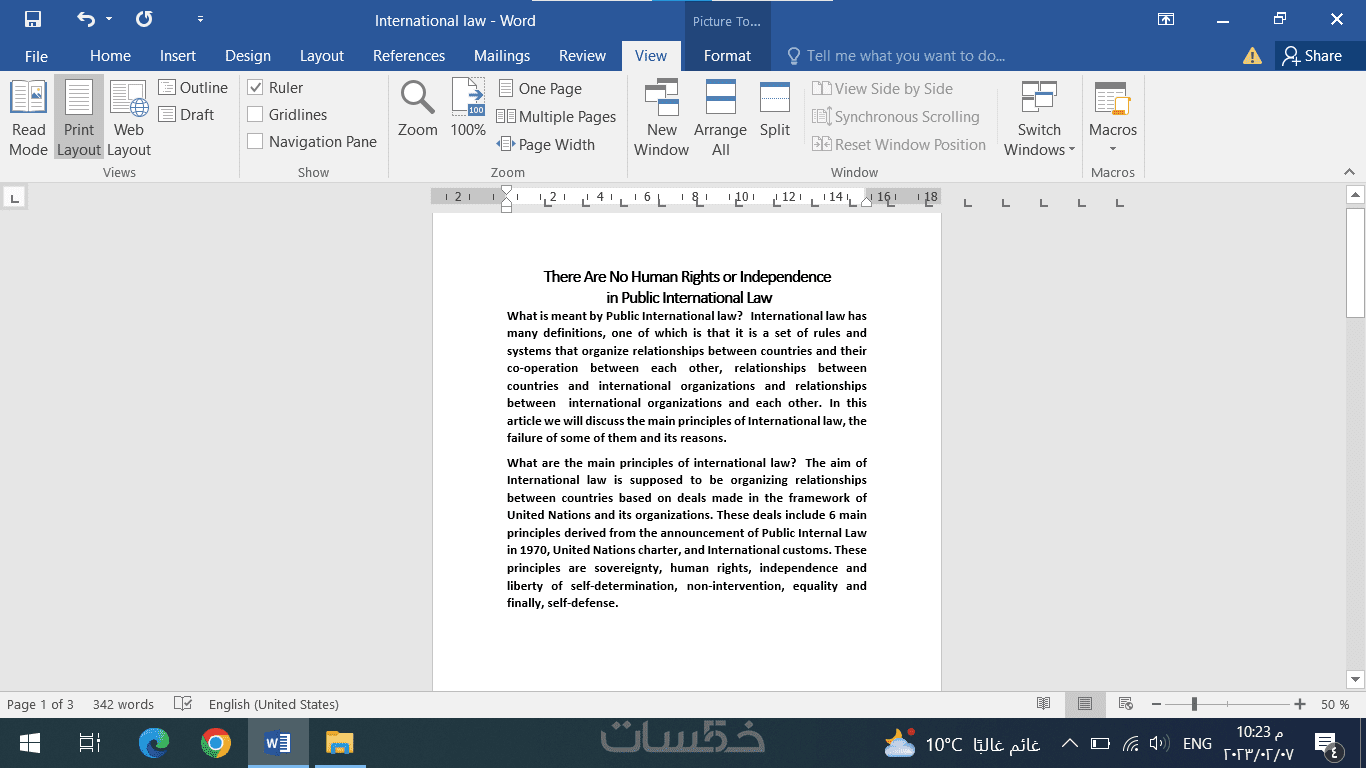Open the Design tab
The image size is (1366, 768).
coord(248,56)
